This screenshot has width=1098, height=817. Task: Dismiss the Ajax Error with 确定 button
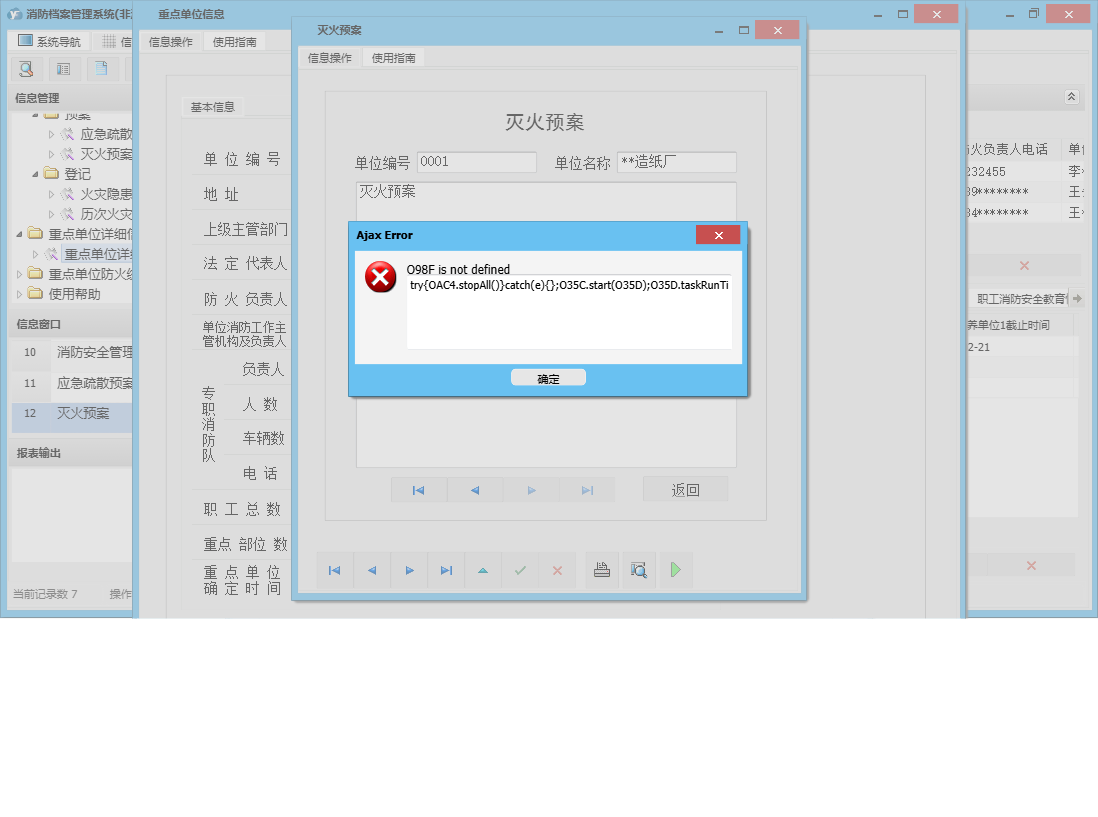[548, 377]
